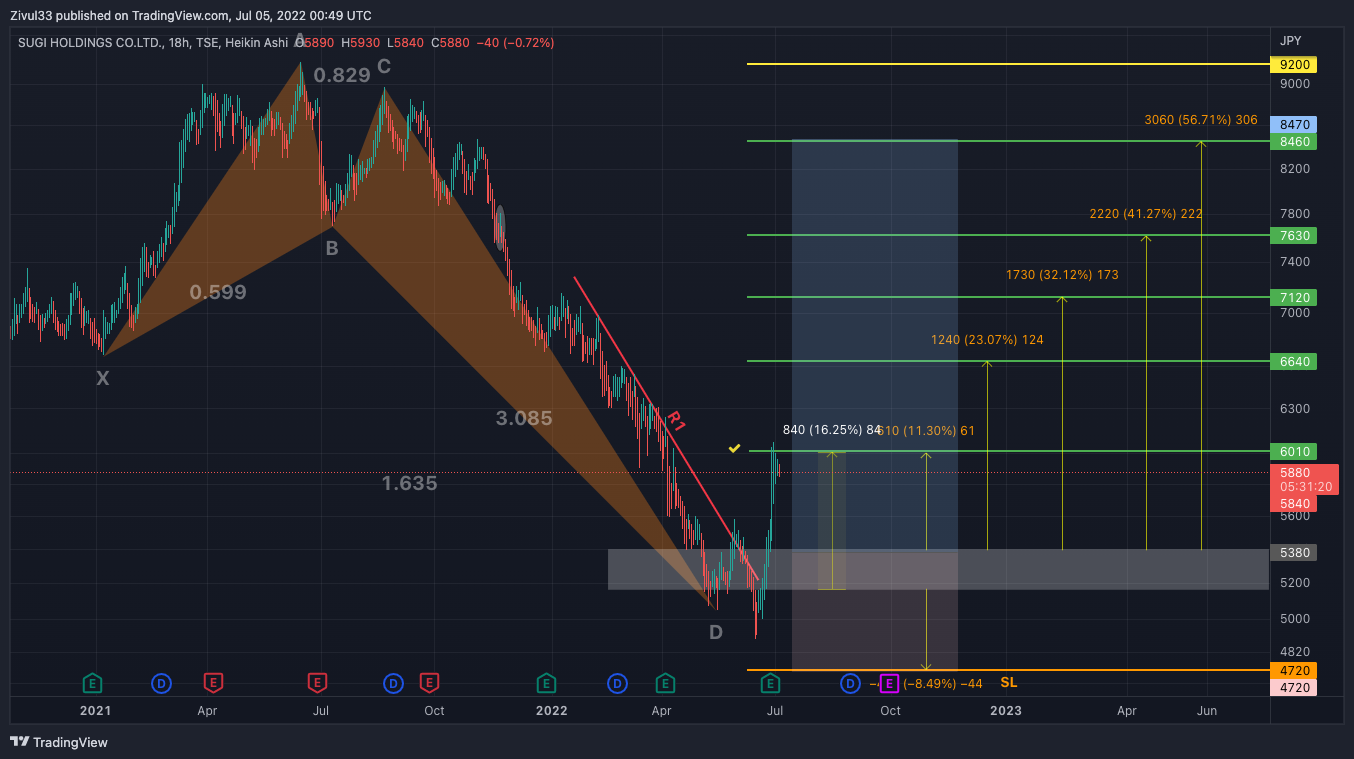This screenshot has width=1354, height=759.
Task: Click the green earnings icon above 2021 label
Action: (x=92, y=683)
